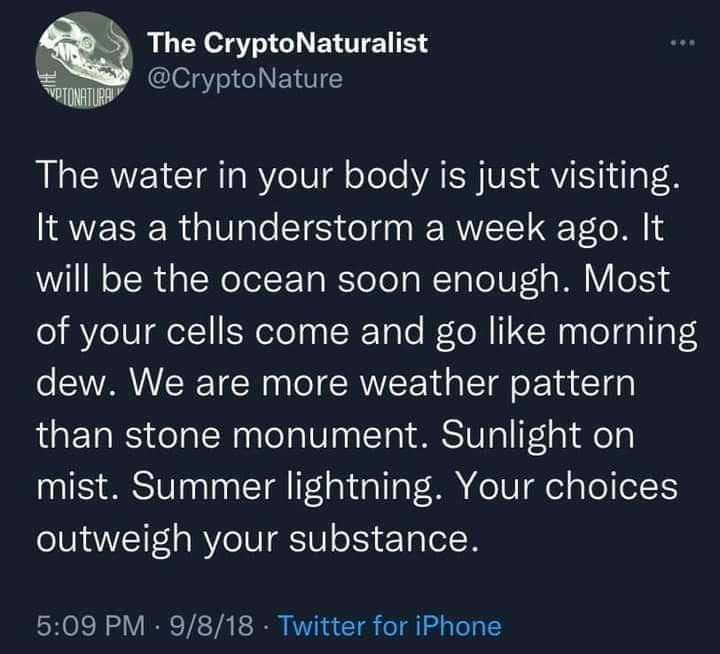Click the 5:09 PM timestamp
This screenshot has height=654, width=720.
pyautogui.click(x=84, y=626)
